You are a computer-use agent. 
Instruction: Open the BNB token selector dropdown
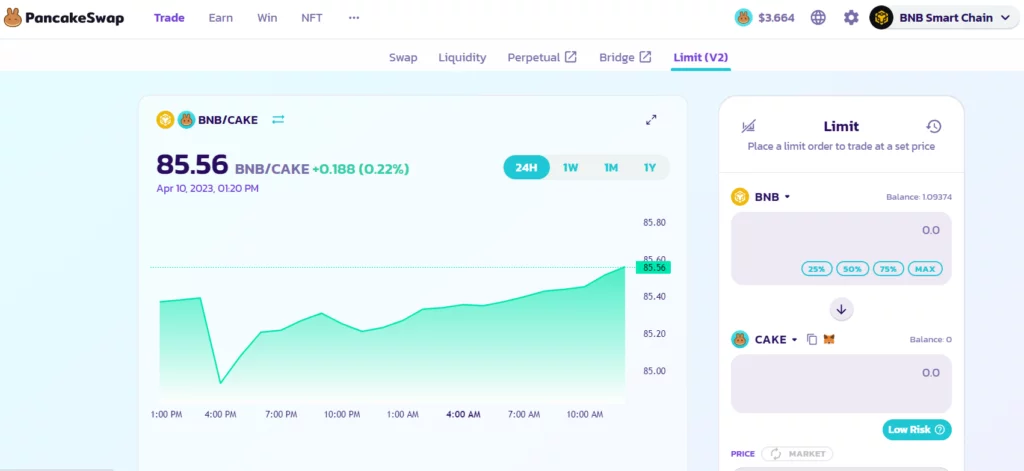pyautogui.click(x=771, y=197)
